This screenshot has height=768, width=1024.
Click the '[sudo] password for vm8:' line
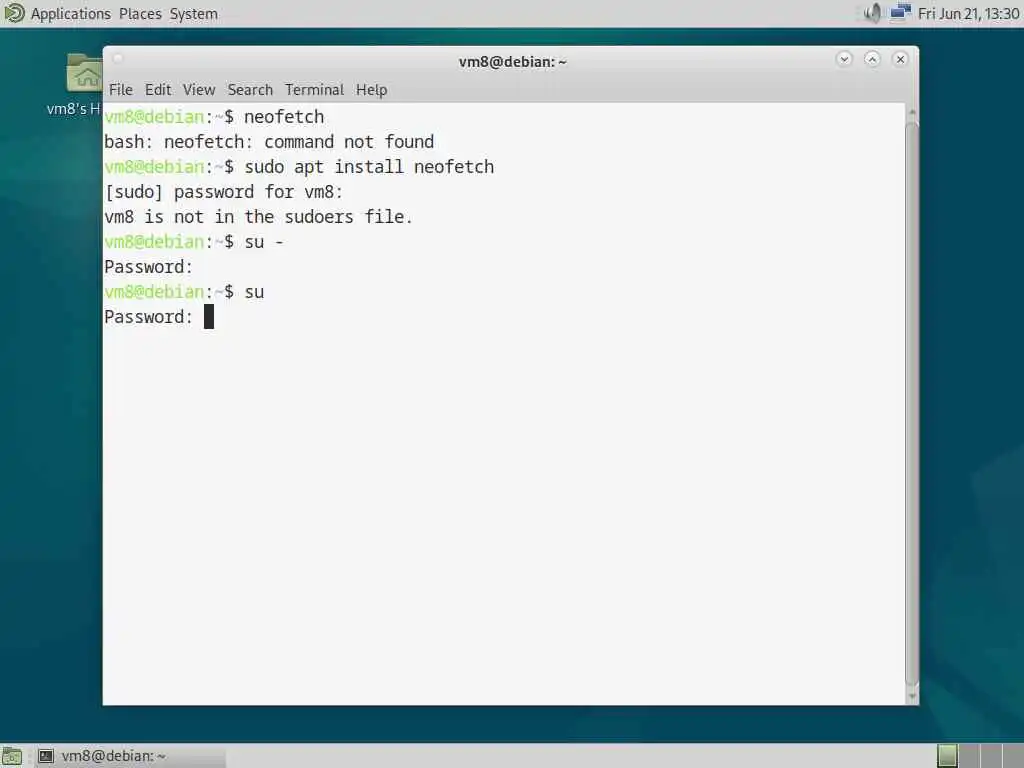(223, 192)
